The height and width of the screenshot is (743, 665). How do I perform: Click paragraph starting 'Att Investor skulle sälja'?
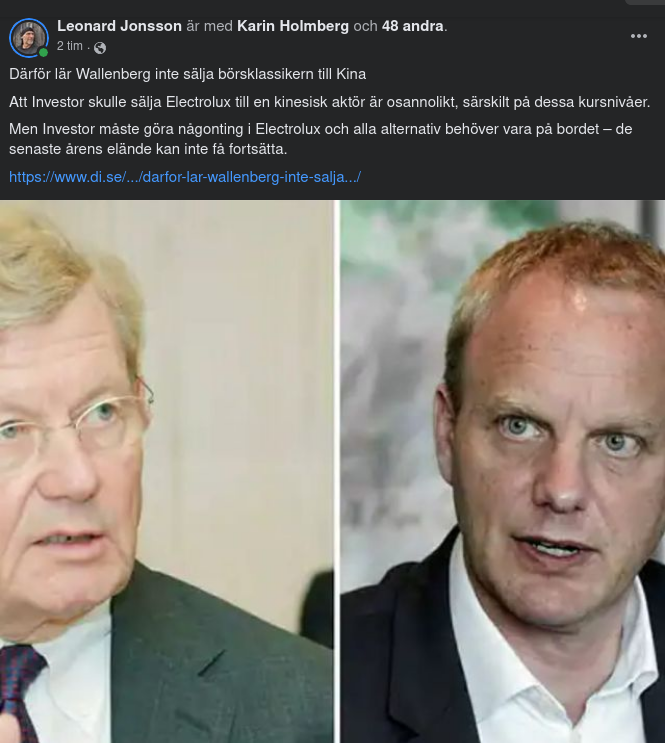tap(329, 102)
